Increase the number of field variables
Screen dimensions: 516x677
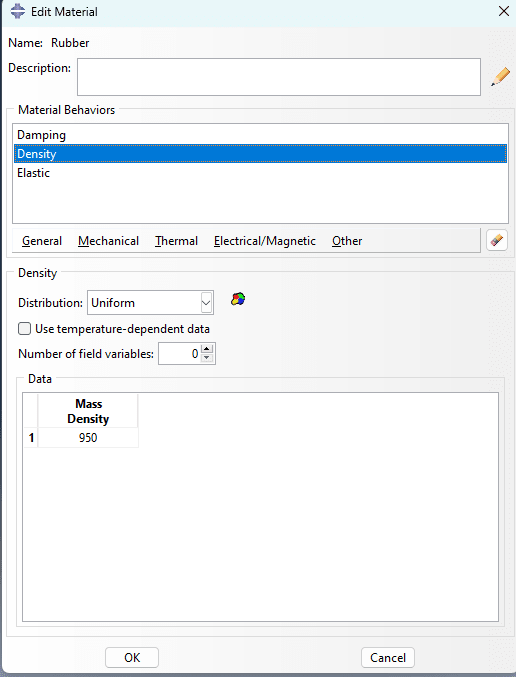[207, 349]
